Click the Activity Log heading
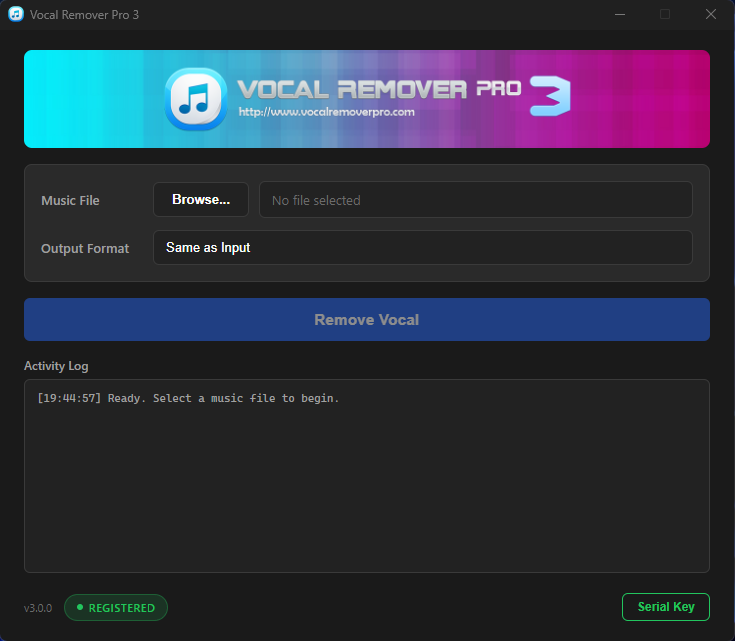The width and height of the screenshot is (735, 641). coord(56,366)
